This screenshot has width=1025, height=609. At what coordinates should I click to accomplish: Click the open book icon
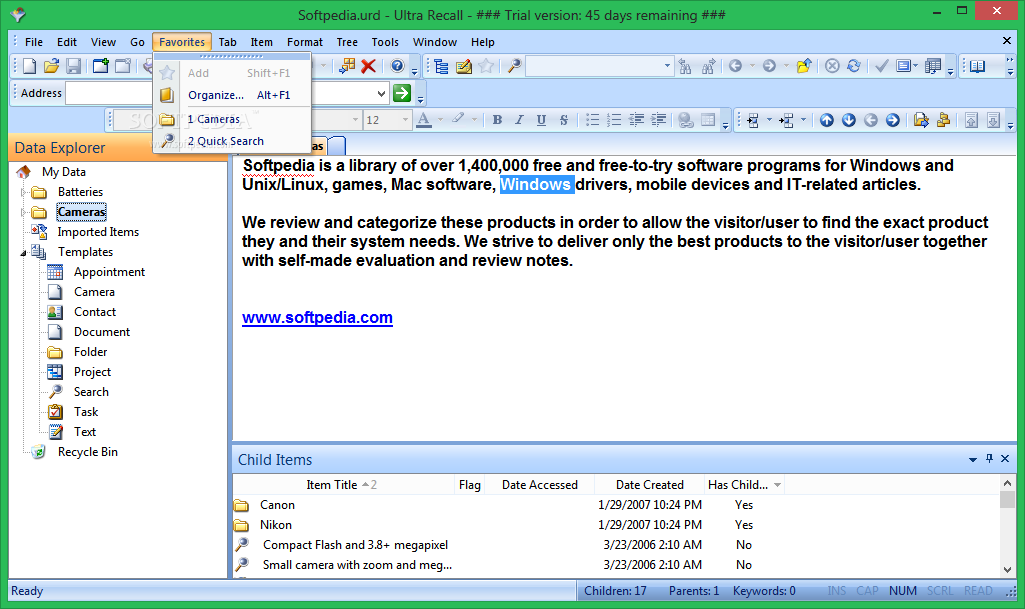(x=977, y=66)
